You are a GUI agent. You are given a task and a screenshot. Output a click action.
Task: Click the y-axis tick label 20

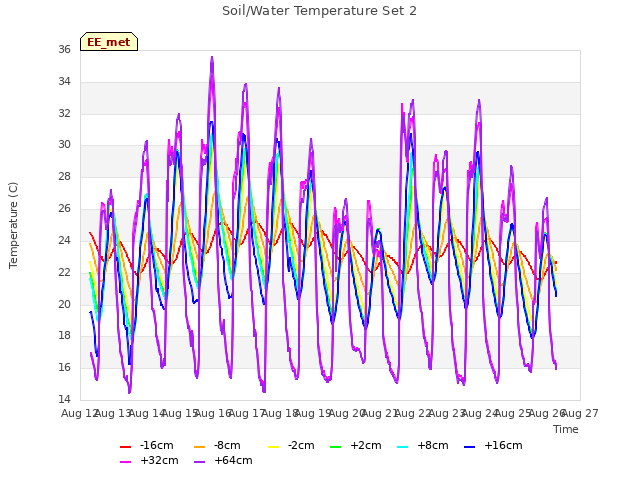pyautogui.click(x=64, y=304)
